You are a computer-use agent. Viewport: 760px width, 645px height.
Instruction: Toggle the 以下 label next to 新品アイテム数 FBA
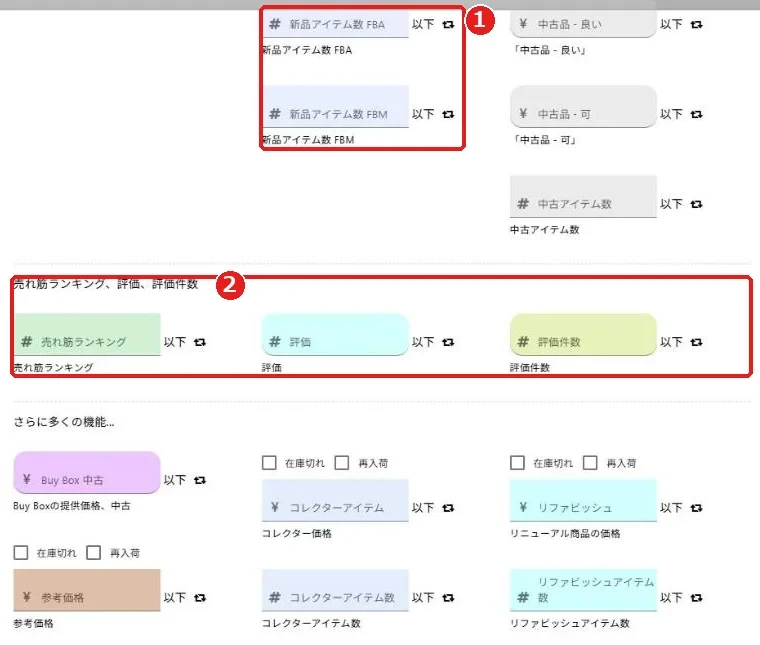point(423,24)
